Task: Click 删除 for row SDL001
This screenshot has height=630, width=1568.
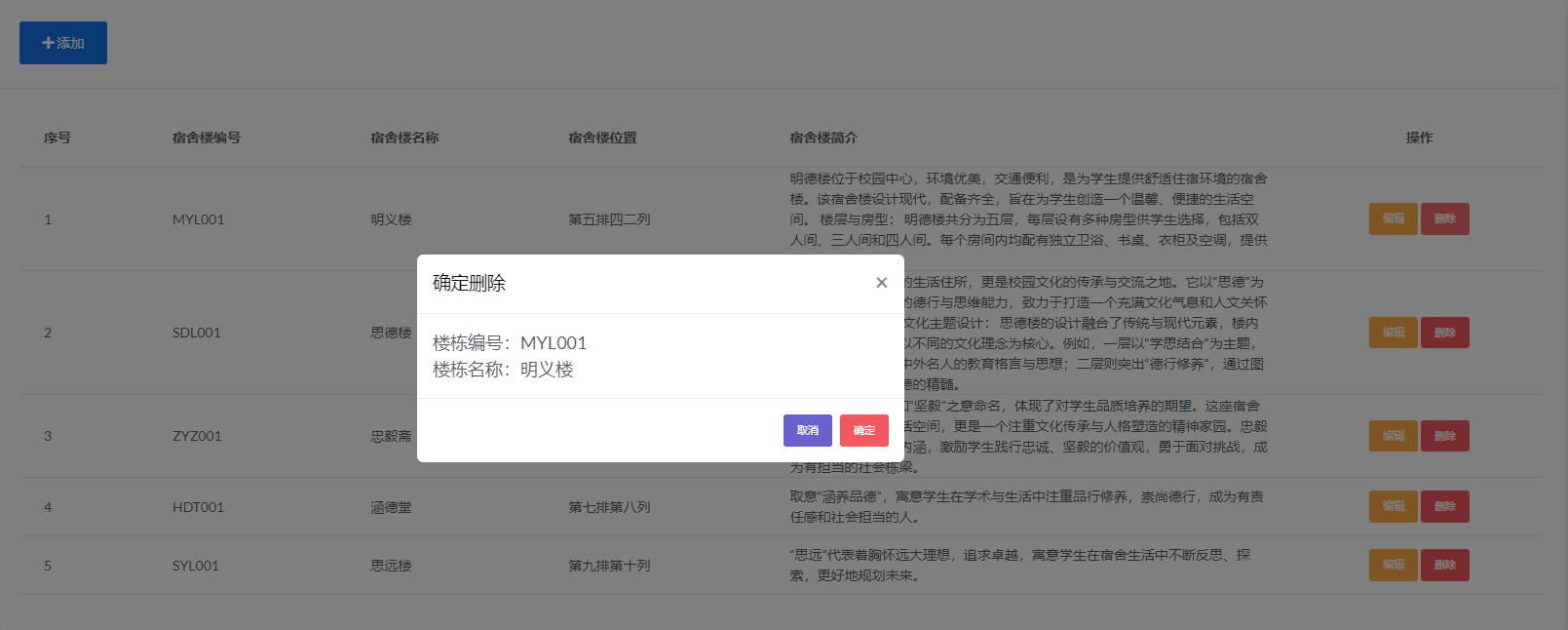Action: point(1445,333)
